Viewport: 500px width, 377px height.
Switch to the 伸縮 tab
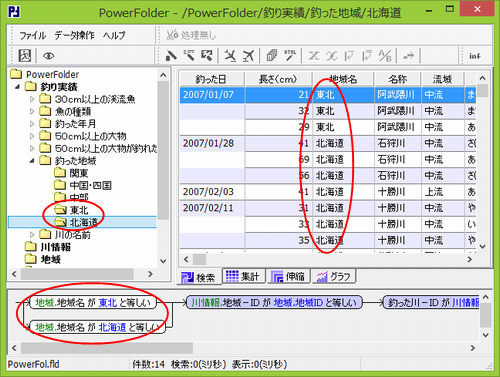288,276
